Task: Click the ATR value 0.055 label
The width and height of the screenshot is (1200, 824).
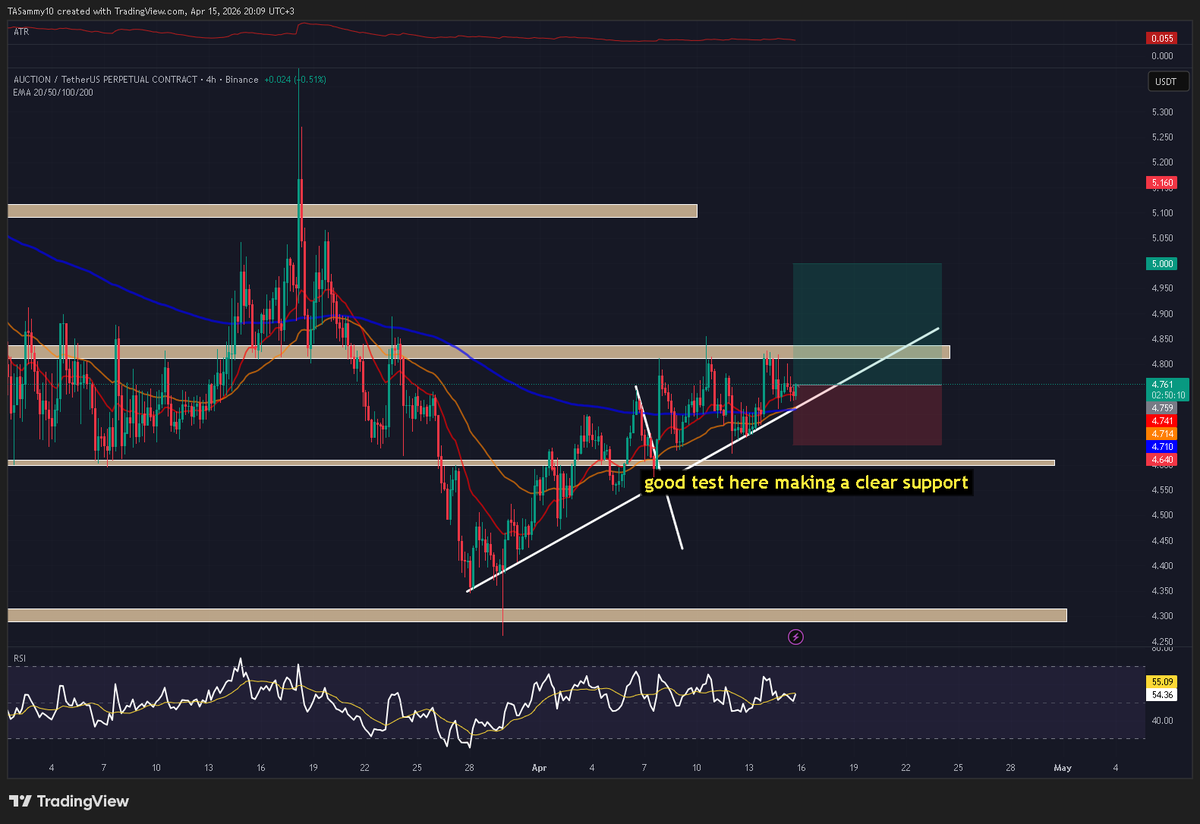Action: coord(1162,38)
